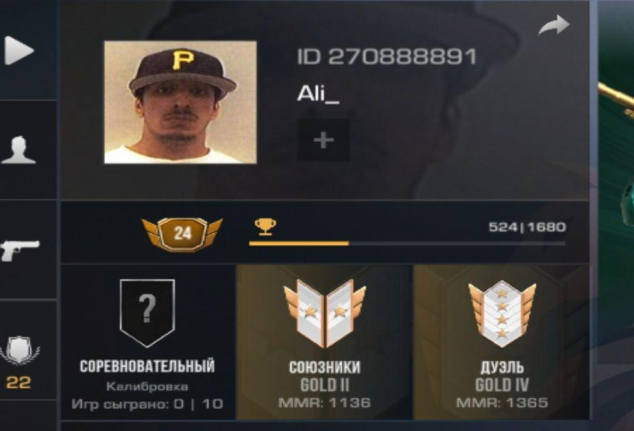Click the share arrow icon
Image resolution: width=634 pixels, height=431 pixels.
click(554, 25)
